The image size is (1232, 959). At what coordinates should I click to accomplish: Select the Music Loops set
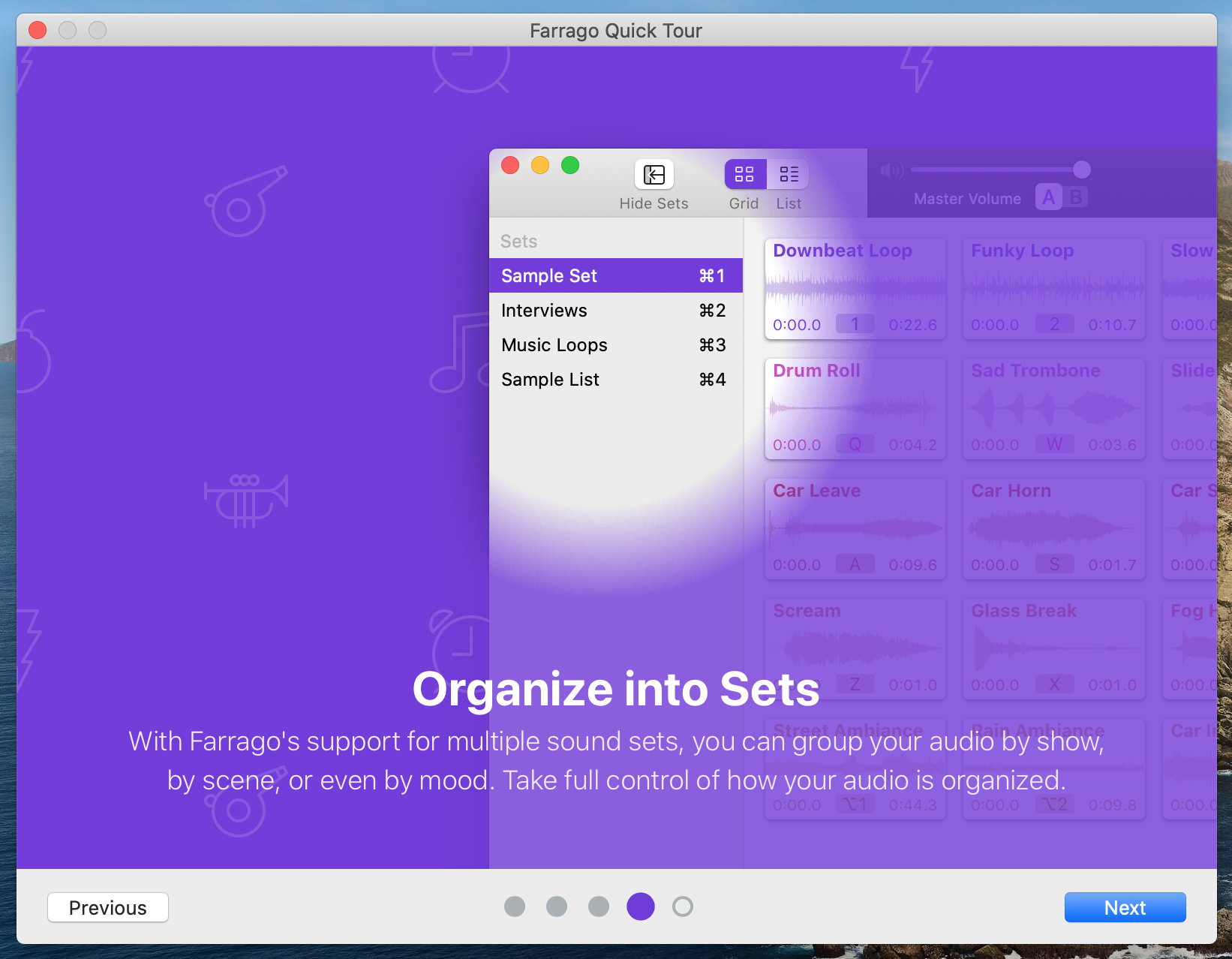point(616,344)
